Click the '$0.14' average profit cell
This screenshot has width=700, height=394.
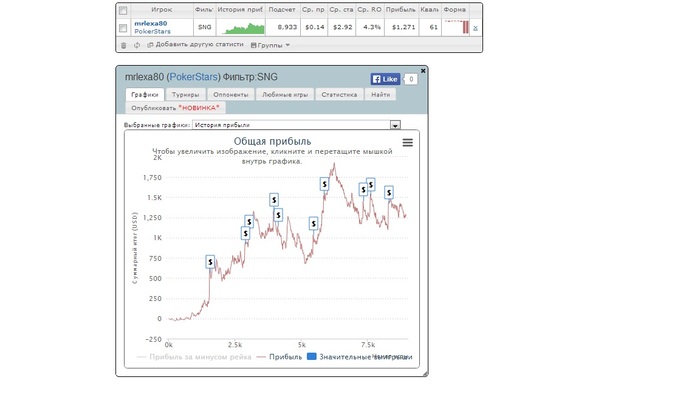[315, 27]
